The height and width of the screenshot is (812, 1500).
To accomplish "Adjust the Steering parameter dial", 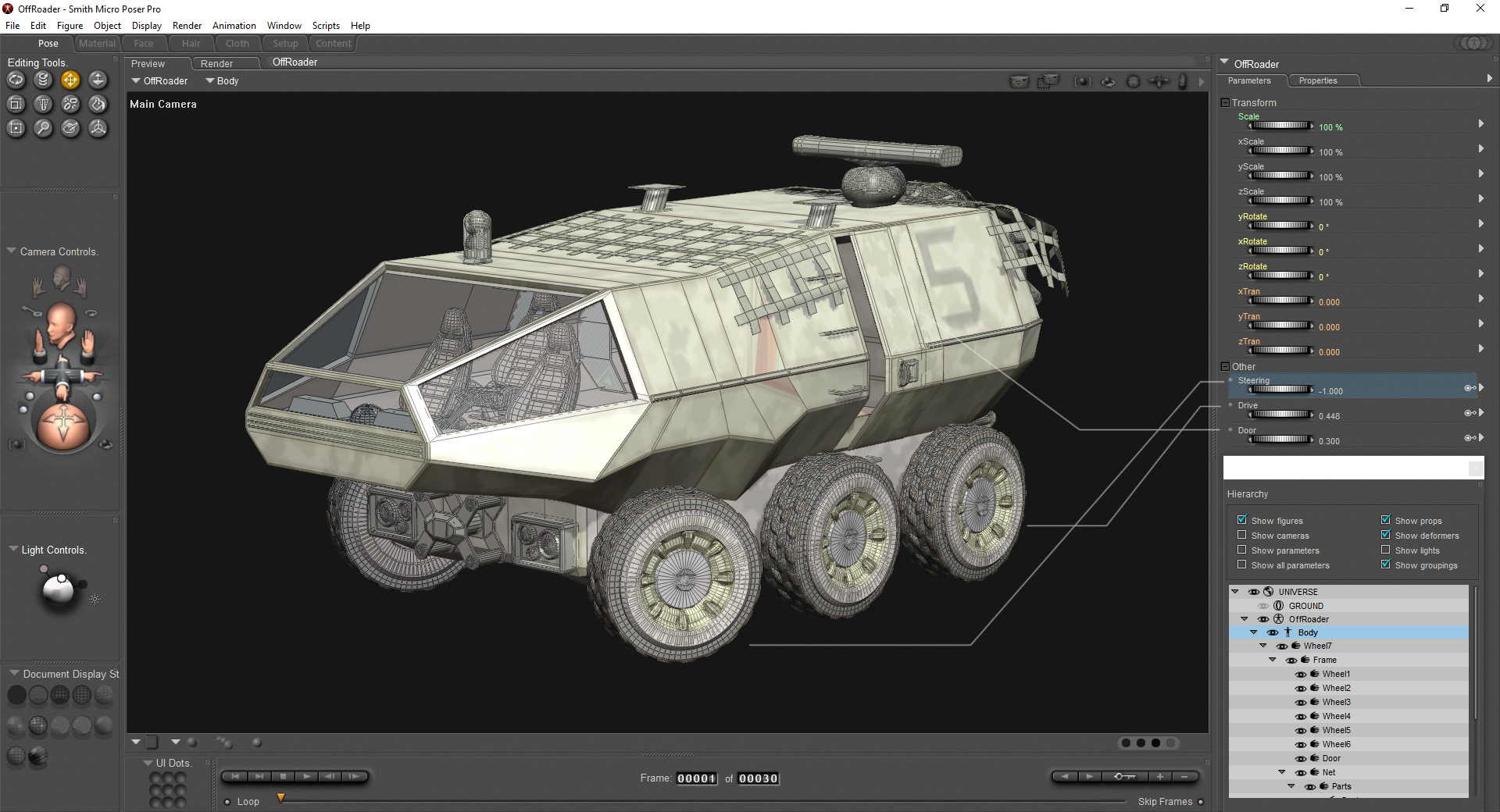I will pyautogui.click(x=1281, y=390).
